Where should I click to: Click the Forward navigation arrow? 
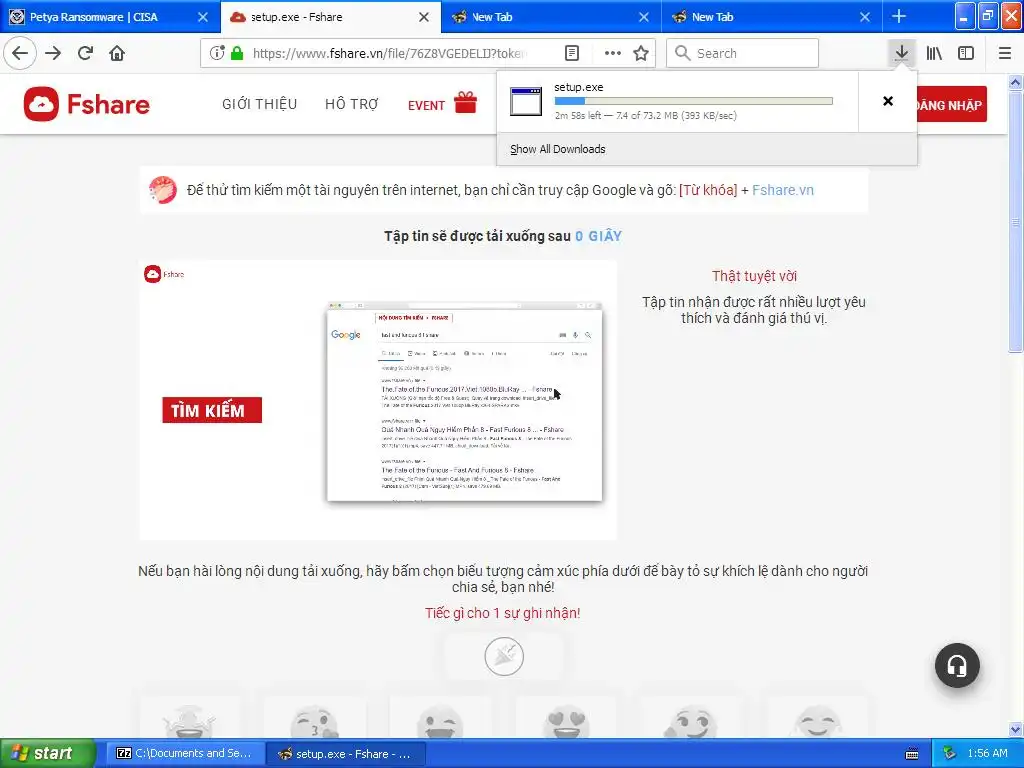pyautogui.click(x=53, y=53)
